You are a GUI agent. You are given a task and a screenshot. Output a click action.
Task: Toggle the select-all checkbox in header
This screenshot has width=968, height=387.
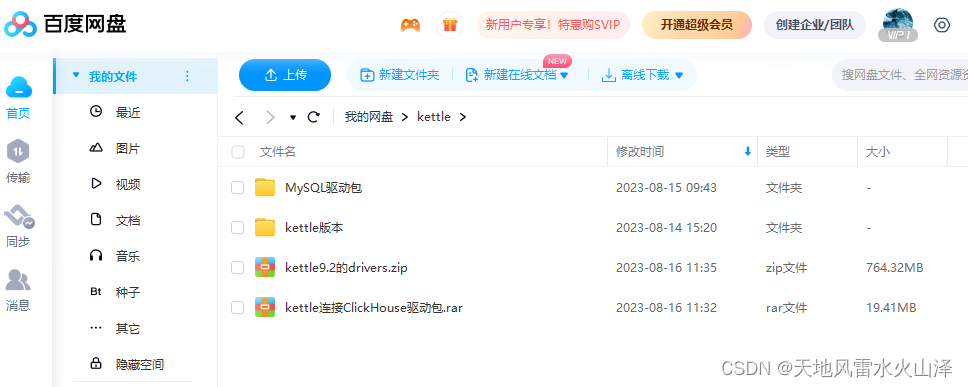pos(238,152)
